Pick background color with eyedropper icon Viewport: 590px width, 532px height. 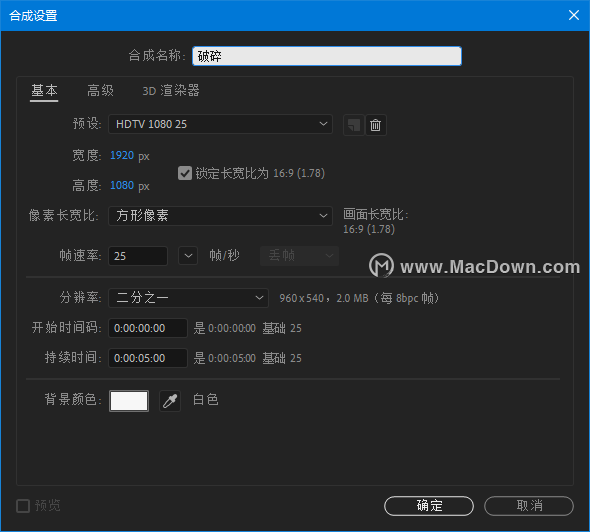[170, 401]
